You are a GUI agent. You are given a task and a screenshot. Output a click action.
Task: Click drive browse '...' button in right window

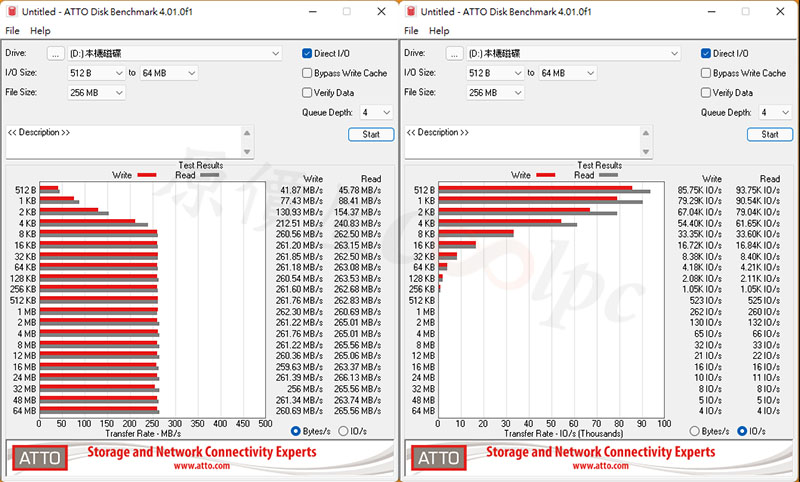(455, 54)
